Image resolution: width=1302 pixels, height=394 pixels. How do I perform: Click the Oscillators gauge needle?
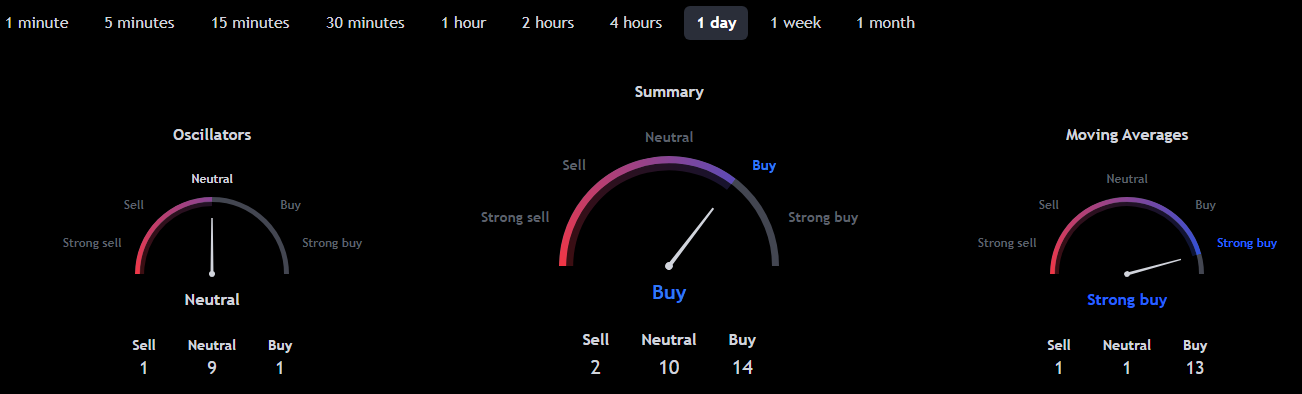point(212,246)
